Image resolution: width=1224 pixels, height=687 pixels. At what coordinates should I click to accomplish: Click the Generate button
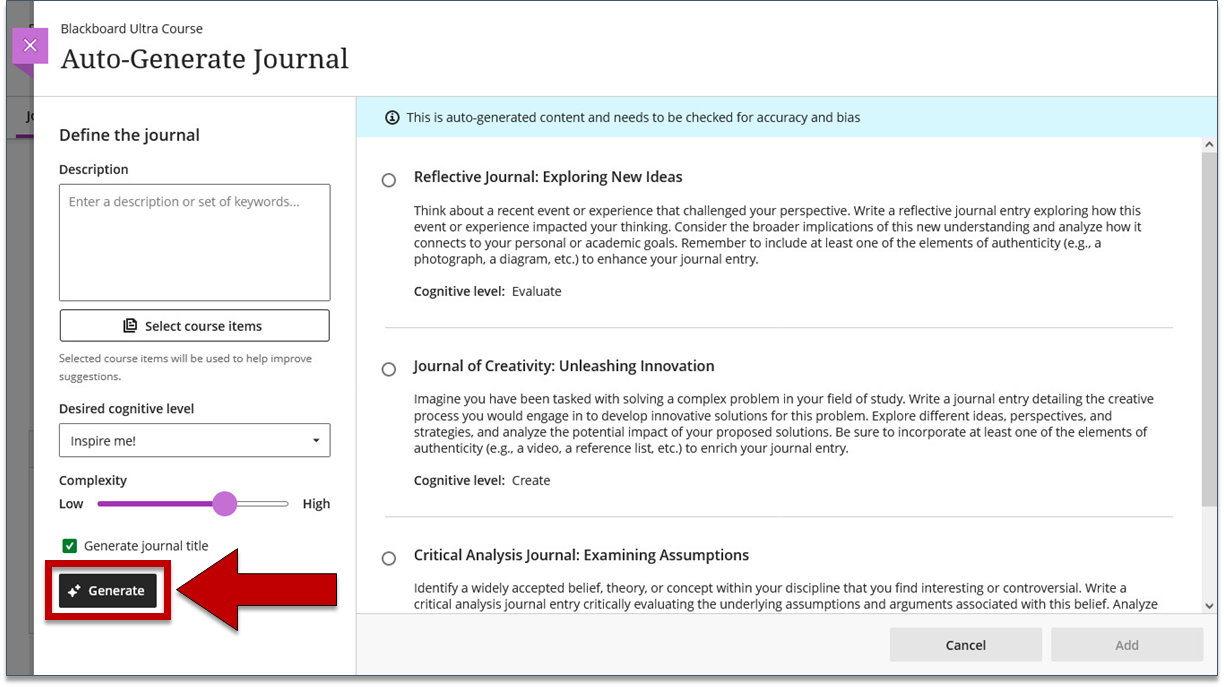(x=108, y=591)
